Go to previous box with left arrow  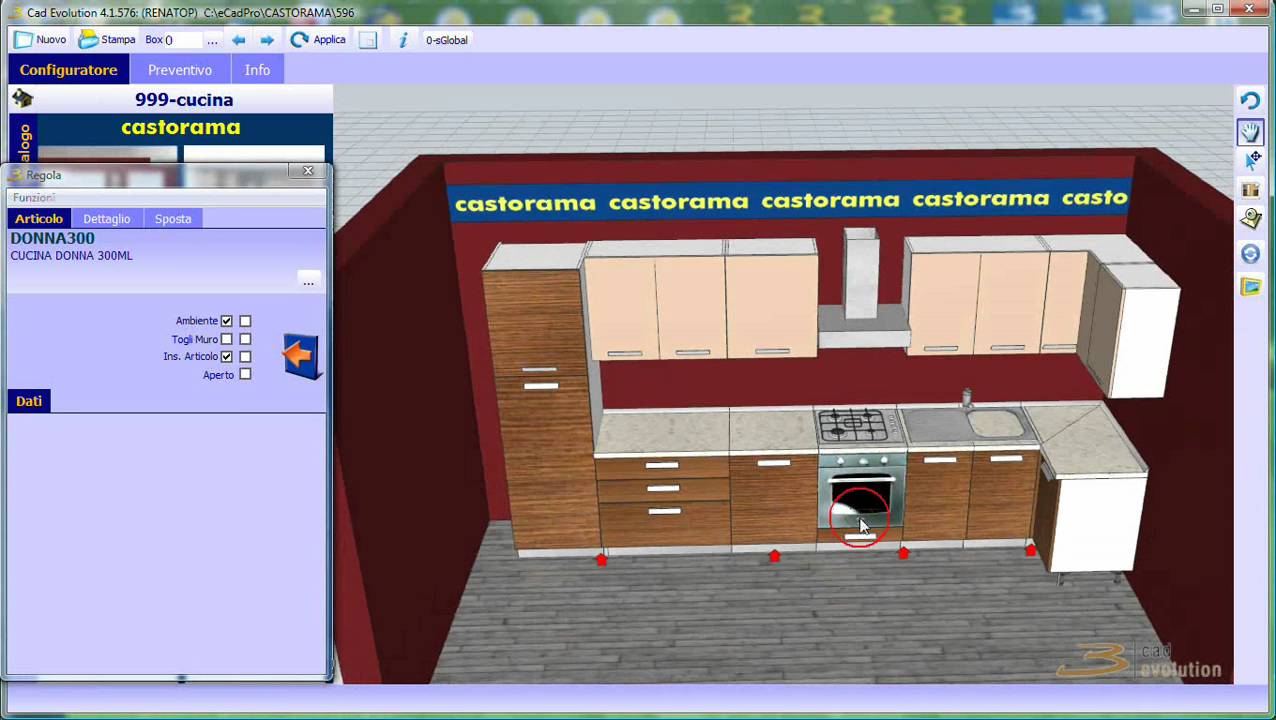tap(238, 40)
